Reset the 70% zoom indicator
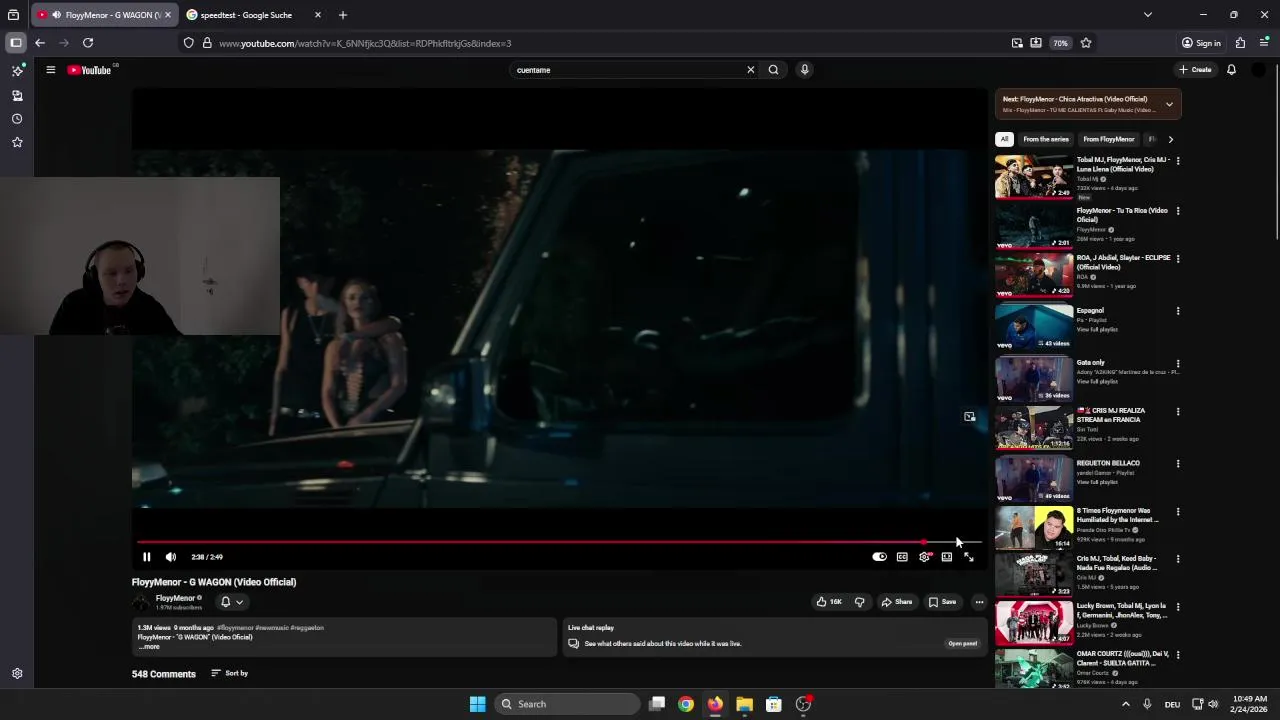 coord(1060,43)
